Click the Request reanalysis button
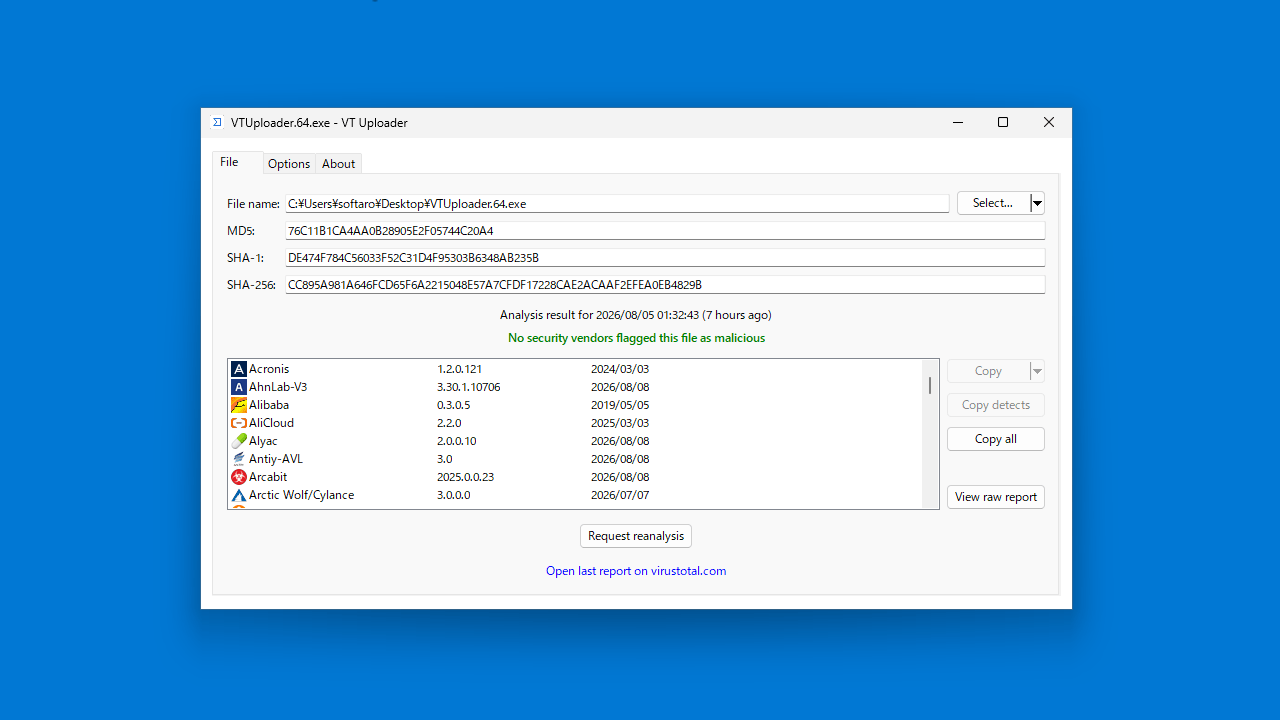This screenshot has height=720, width=1280. [636, 536]
